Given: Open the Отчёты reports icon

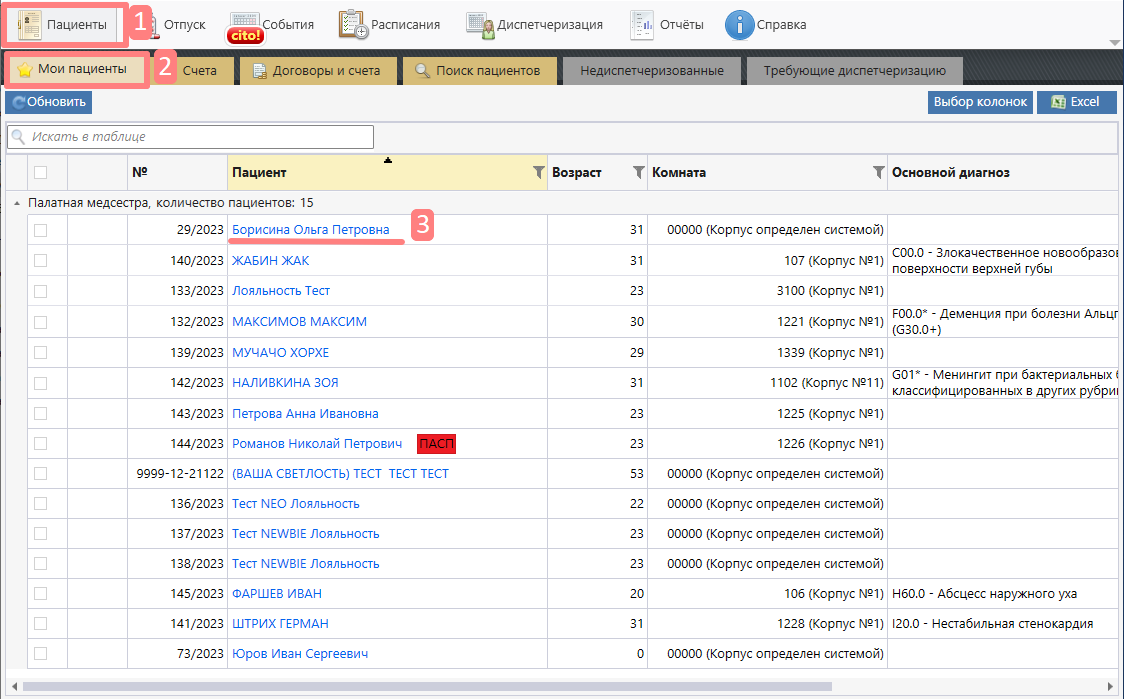Looking at the screenshot, I should (642, 25).
